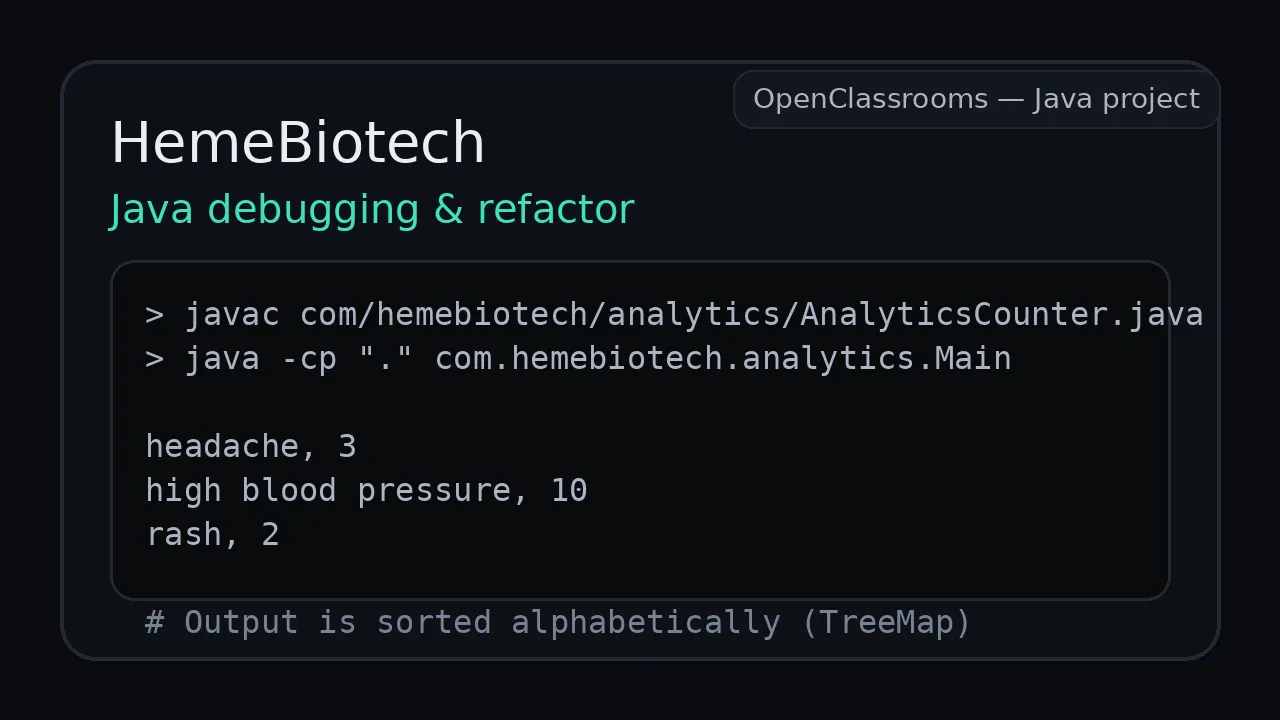The height and width of the screenshot is (720, 1280).
Task: Click the count 10 value
Action: [569, 490]
